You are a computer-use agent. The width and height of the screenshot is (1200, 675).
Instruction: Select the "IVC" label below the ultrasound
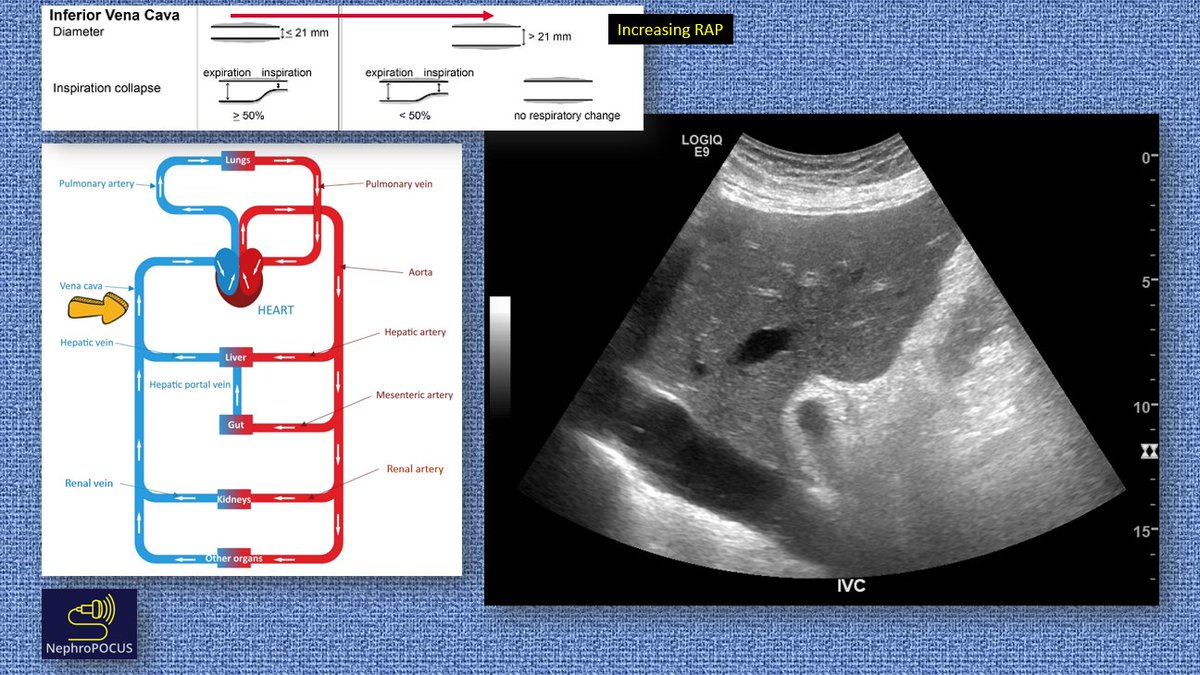[x=851, y=586]
